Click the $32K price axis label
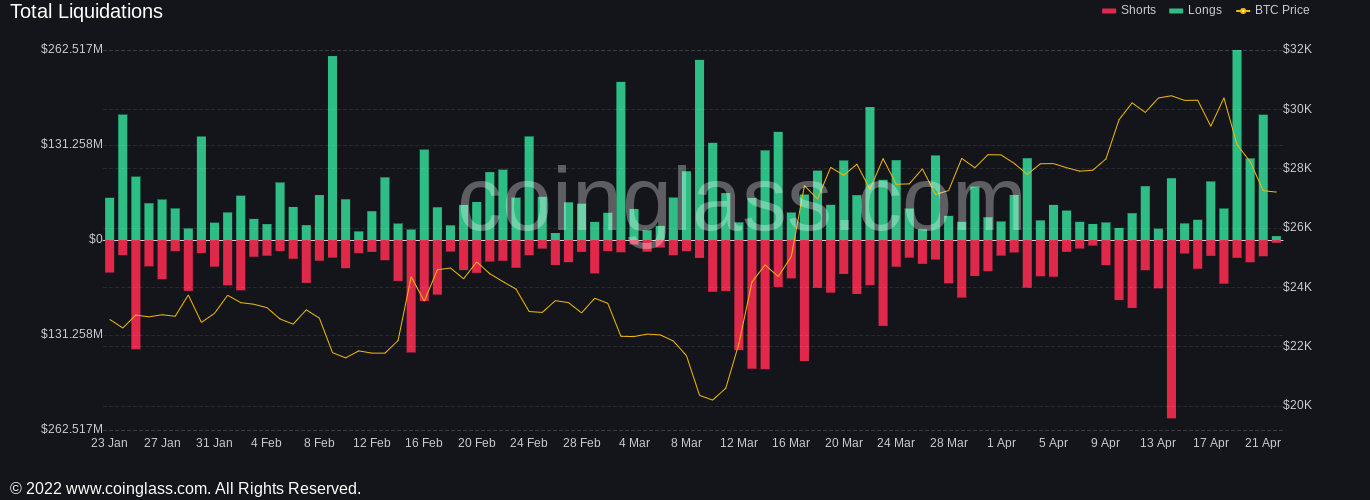The width and height of the screenshot is (1370, 500). [x=1297, y=49]
